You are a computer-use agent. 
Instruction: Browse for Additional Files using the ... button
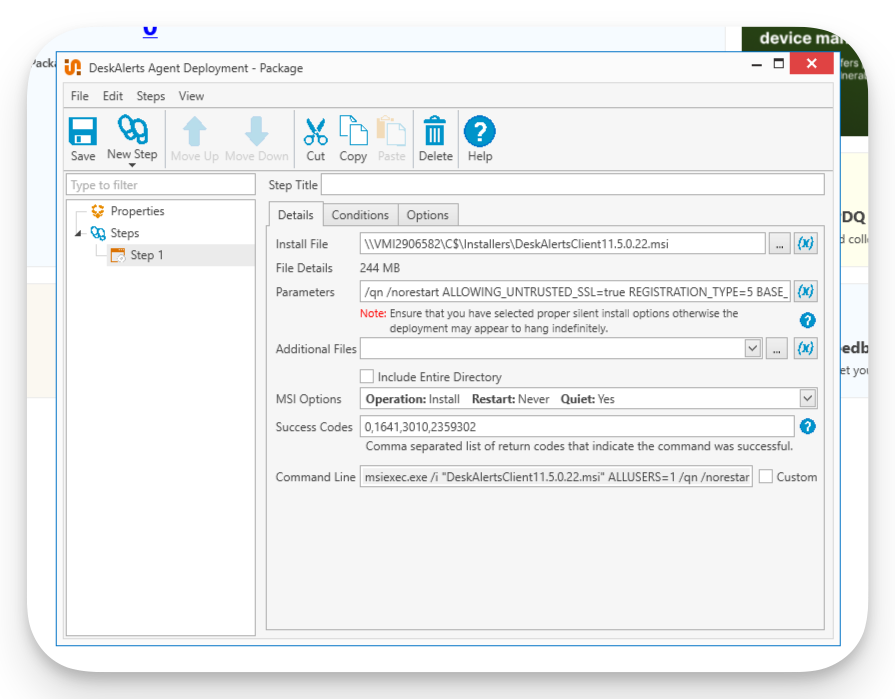click(x=777, y=348)
